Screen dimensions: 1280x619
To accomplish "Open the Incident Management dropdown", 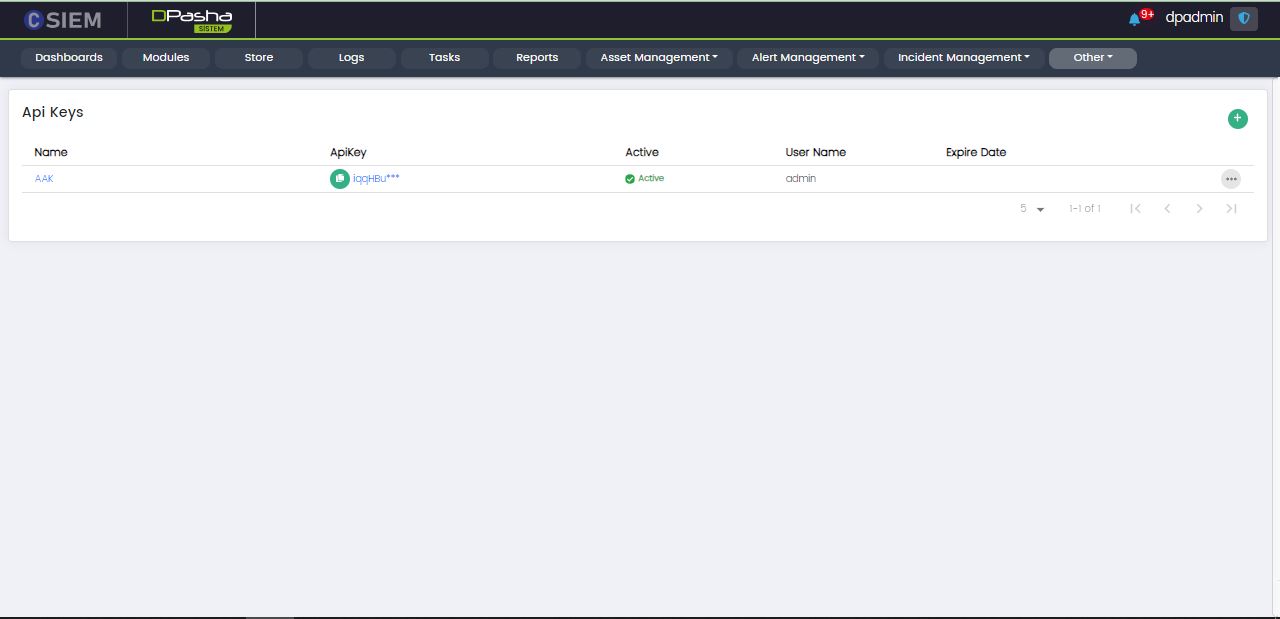I will tap(963, 58).
